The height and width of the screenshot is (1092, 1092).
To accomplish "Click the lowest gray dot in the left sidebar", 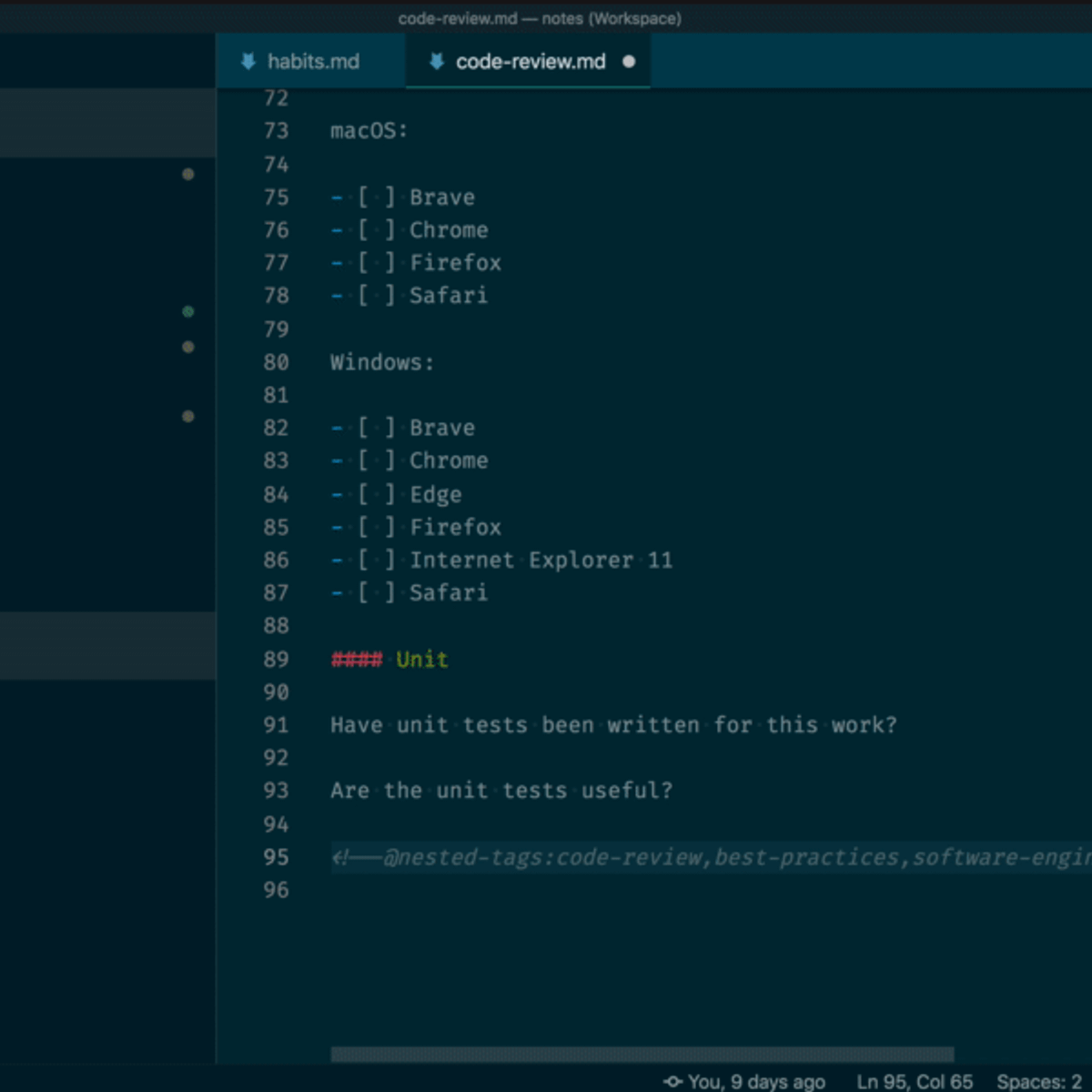I will click(187, 417).
